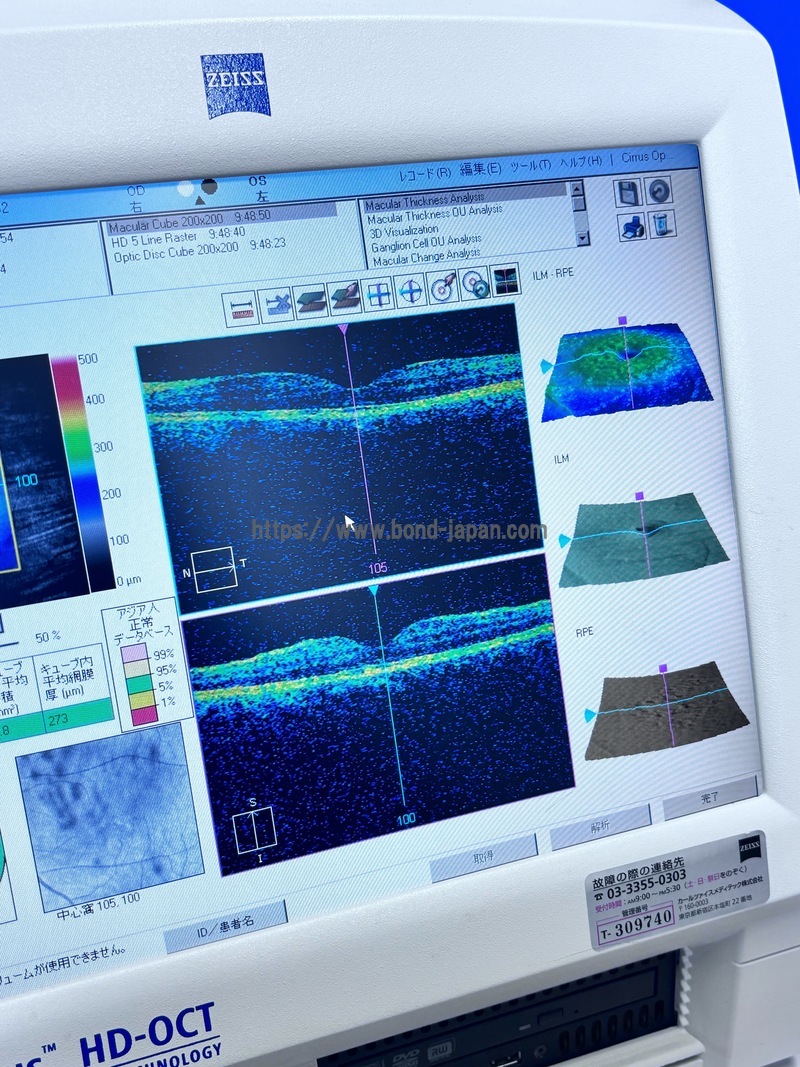Click the cyan marker atop the vertical B-scan
Image resolution: width=800 pixels, height=1067 pixels.
(x=373, y=589)
